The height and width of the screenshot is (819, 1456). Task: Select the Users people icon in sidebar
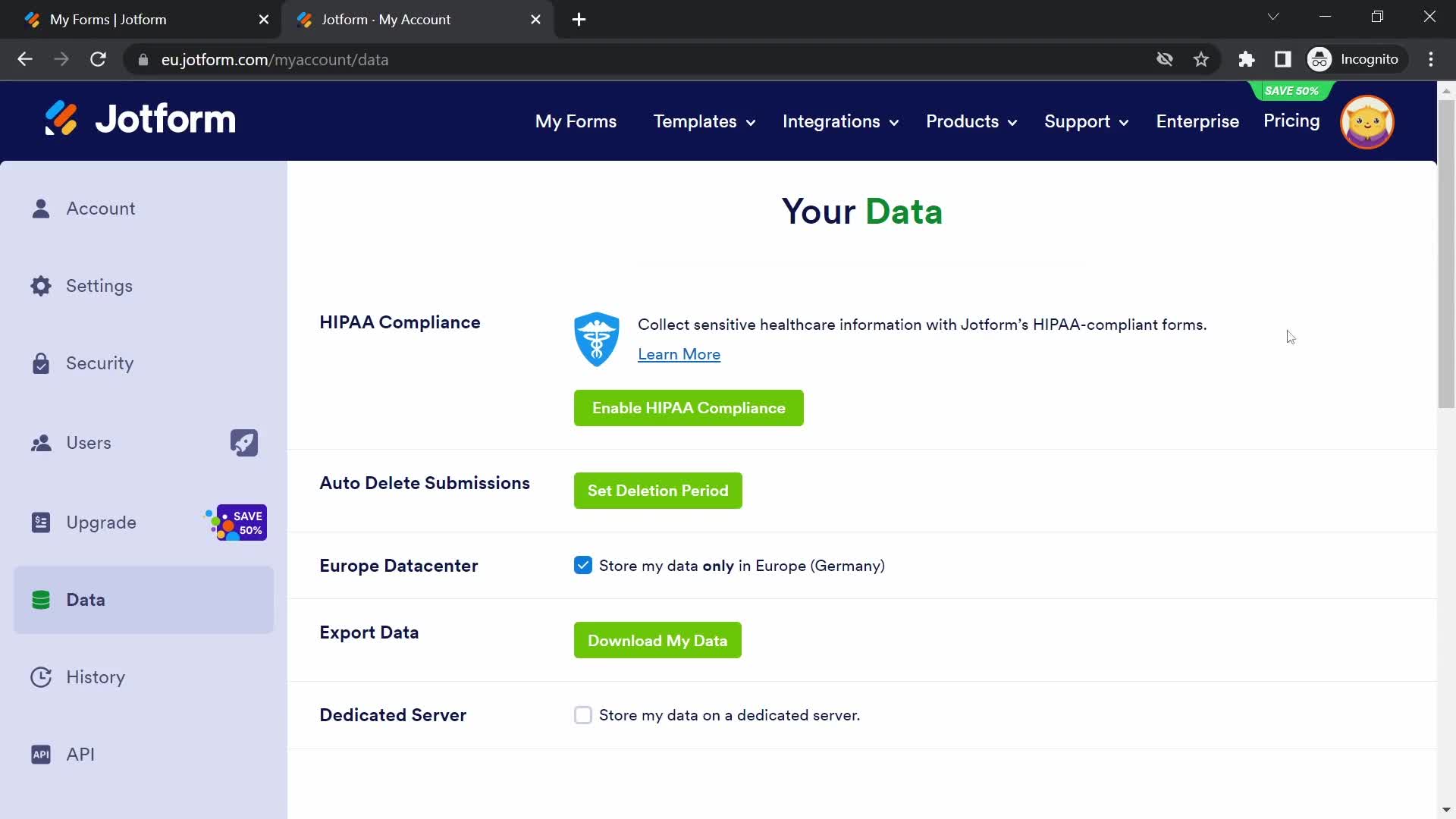pyautogui.click(x=41, y=443)
